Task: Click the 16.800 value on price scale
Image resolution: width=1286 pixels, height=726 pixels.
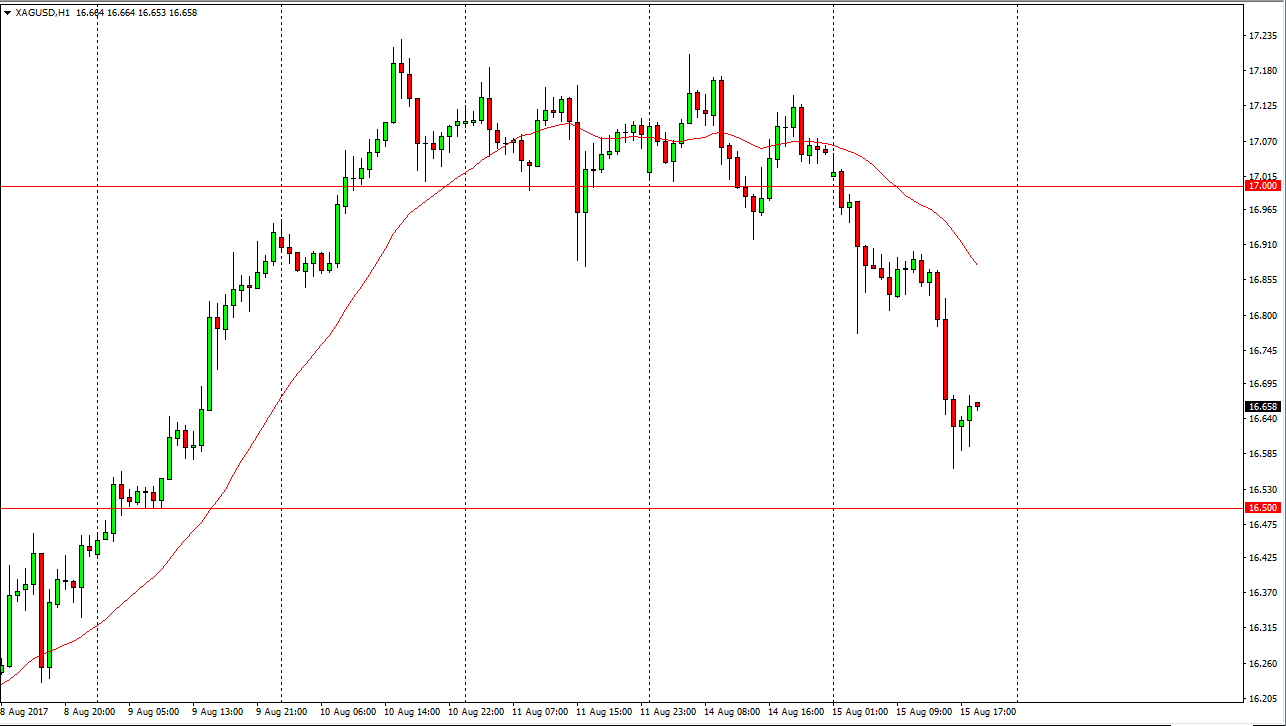Action: click(1261, 316)
